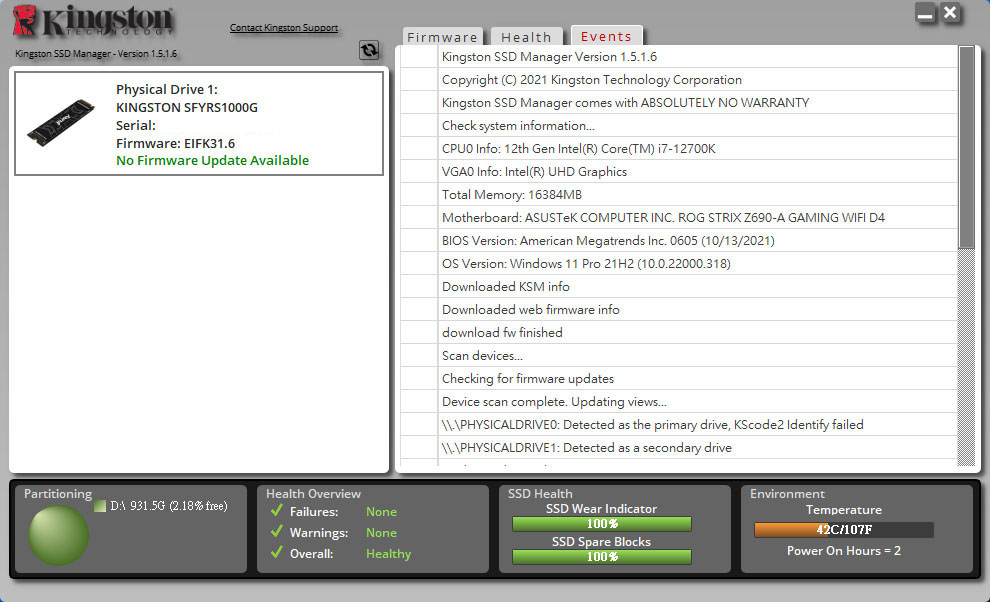Select the PHYSICALDRIVE1 secondary drive row

pyautogui.click(x=679, y=447)
